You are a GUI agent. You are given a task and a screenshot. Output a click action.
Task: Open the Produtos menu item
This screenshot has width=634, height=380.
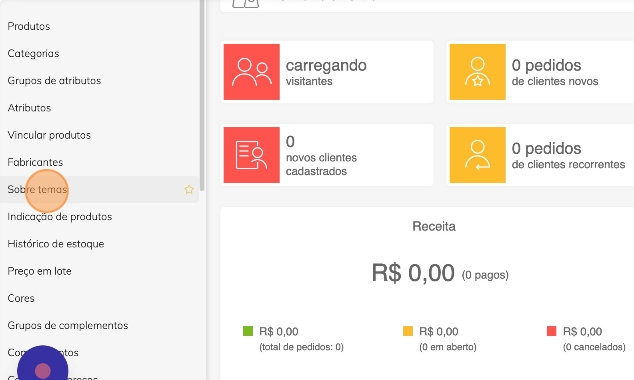[x=29, y=26]
